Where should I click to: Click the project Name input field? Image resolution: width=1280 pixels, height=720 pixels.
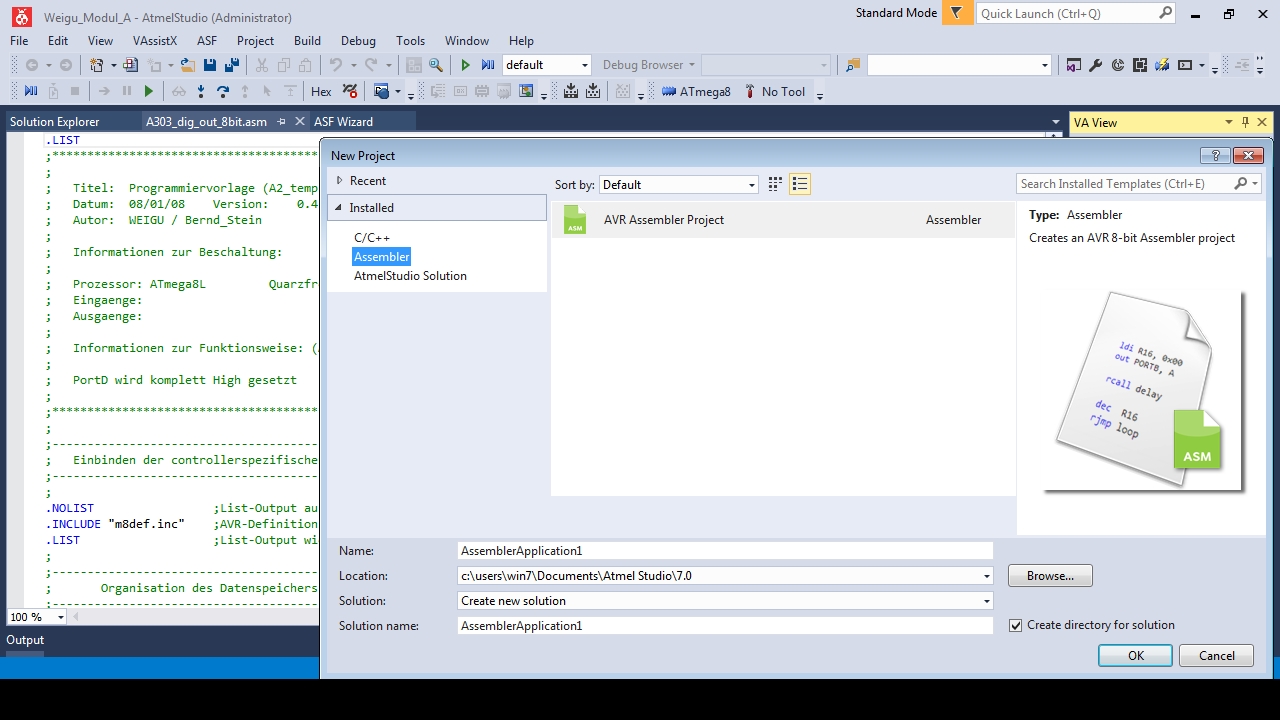[725, 551]
